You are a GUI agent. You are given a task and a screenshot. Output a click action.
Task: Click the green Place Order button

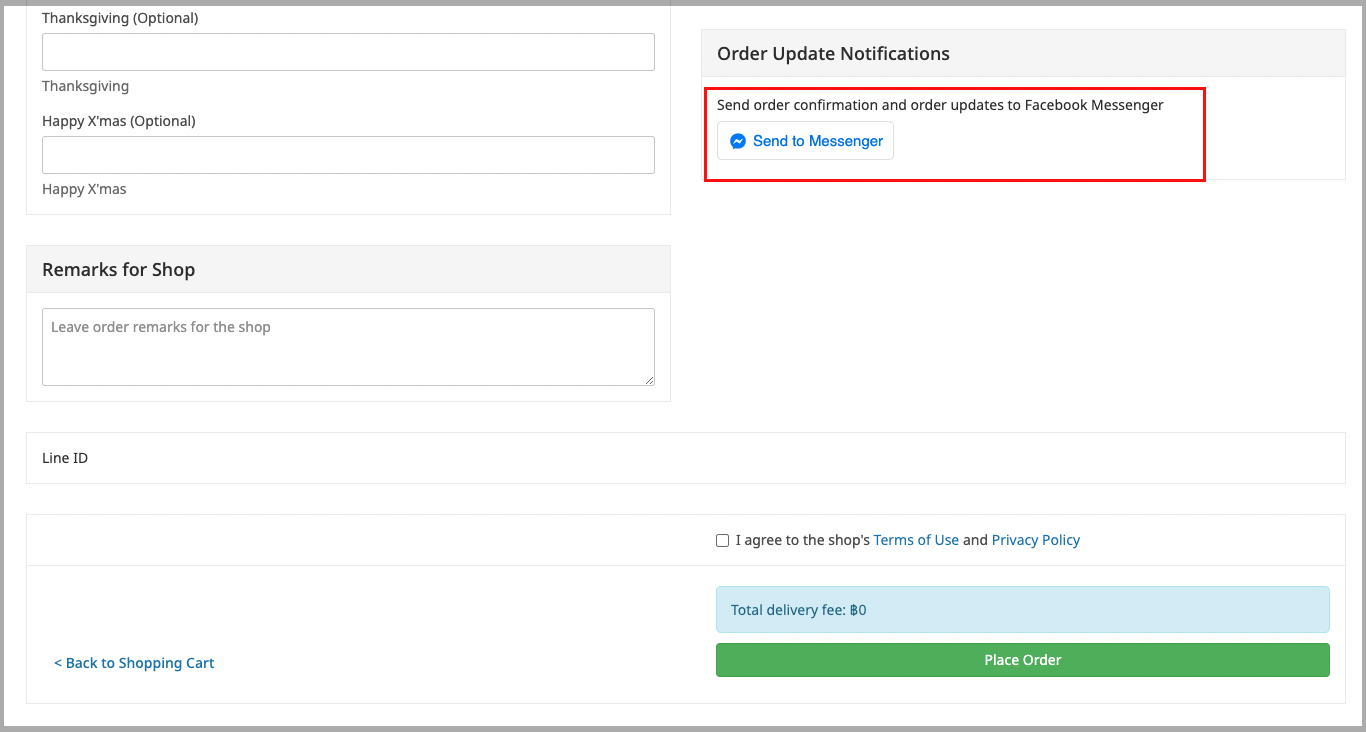[1023, 660]
